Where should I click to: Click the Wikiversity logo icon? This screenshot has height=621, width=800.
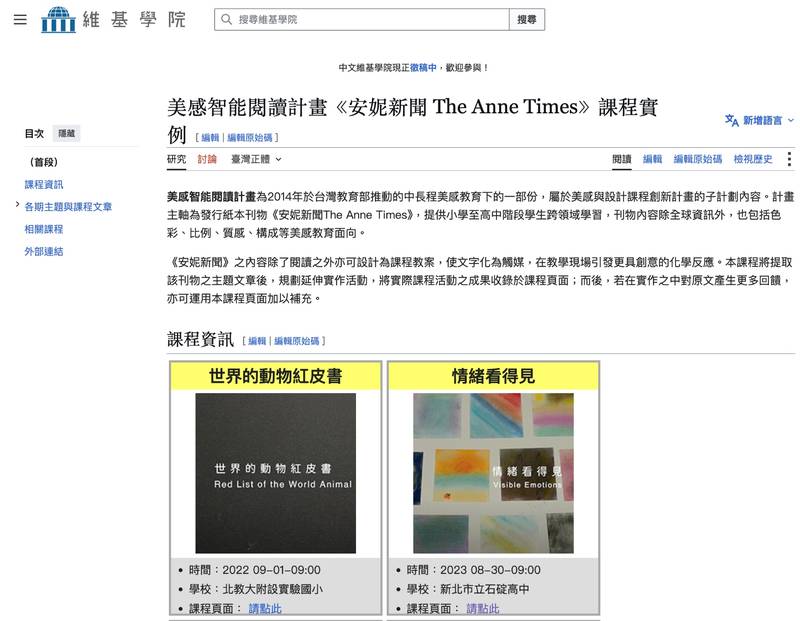click(58, 19)
